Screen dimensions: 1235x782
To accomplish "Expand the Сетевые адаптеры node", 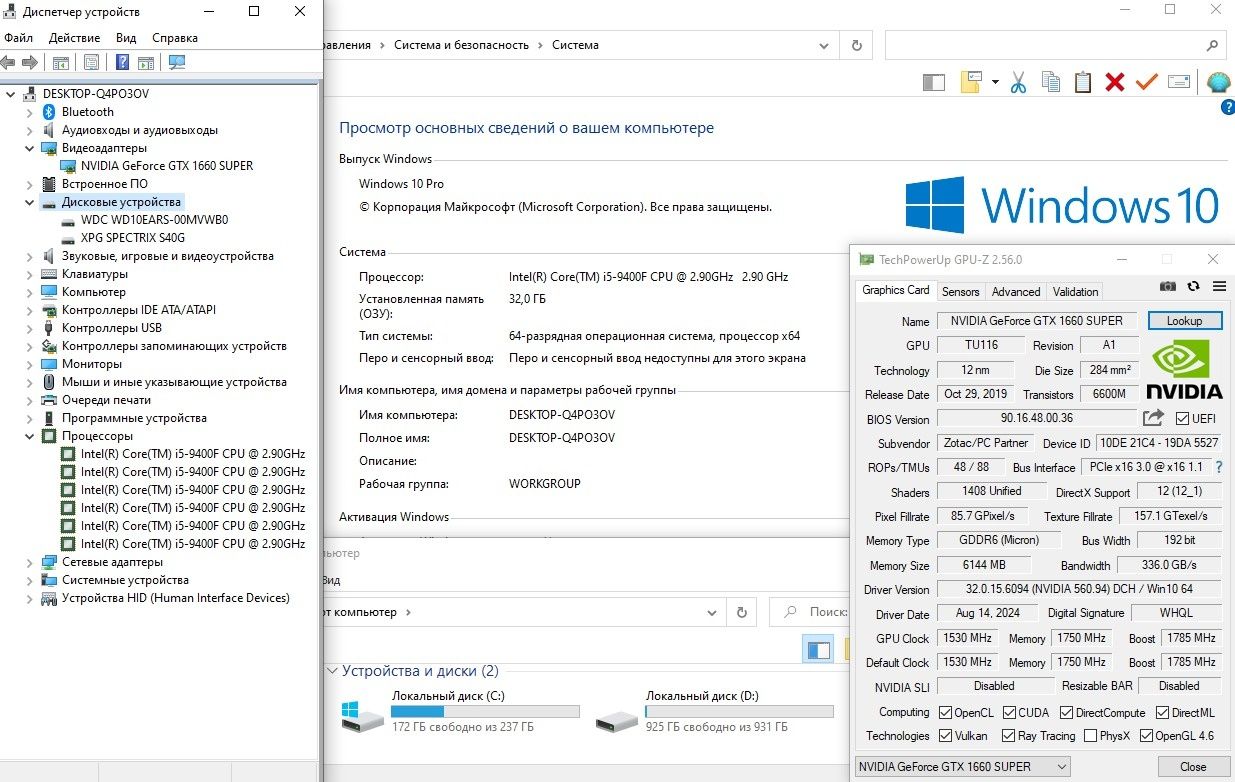I will [30, 562].
